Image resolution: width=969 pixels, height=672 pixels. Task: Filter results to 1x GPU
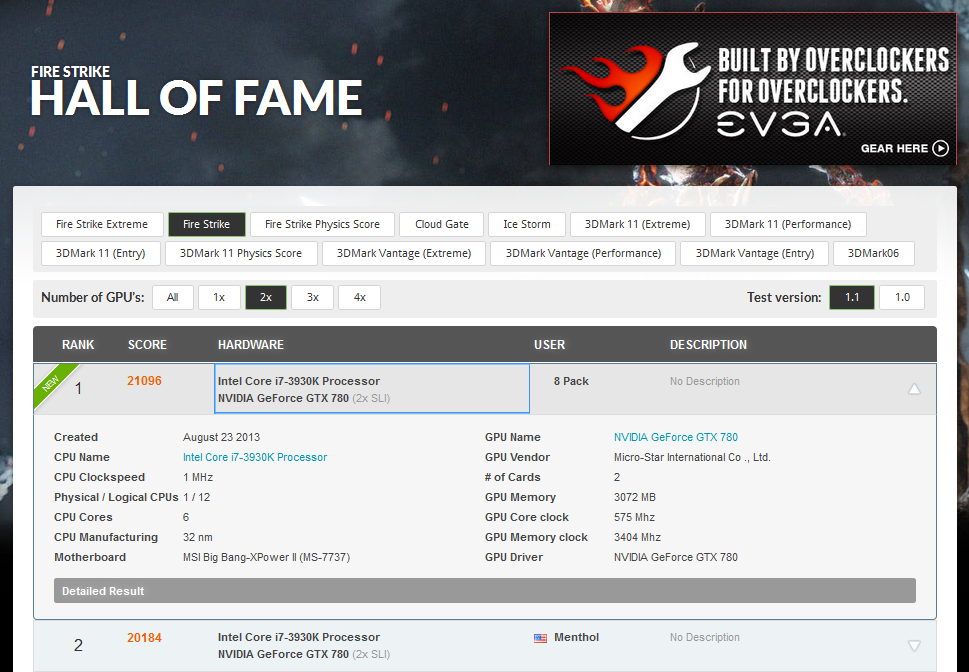coord(219,297)
